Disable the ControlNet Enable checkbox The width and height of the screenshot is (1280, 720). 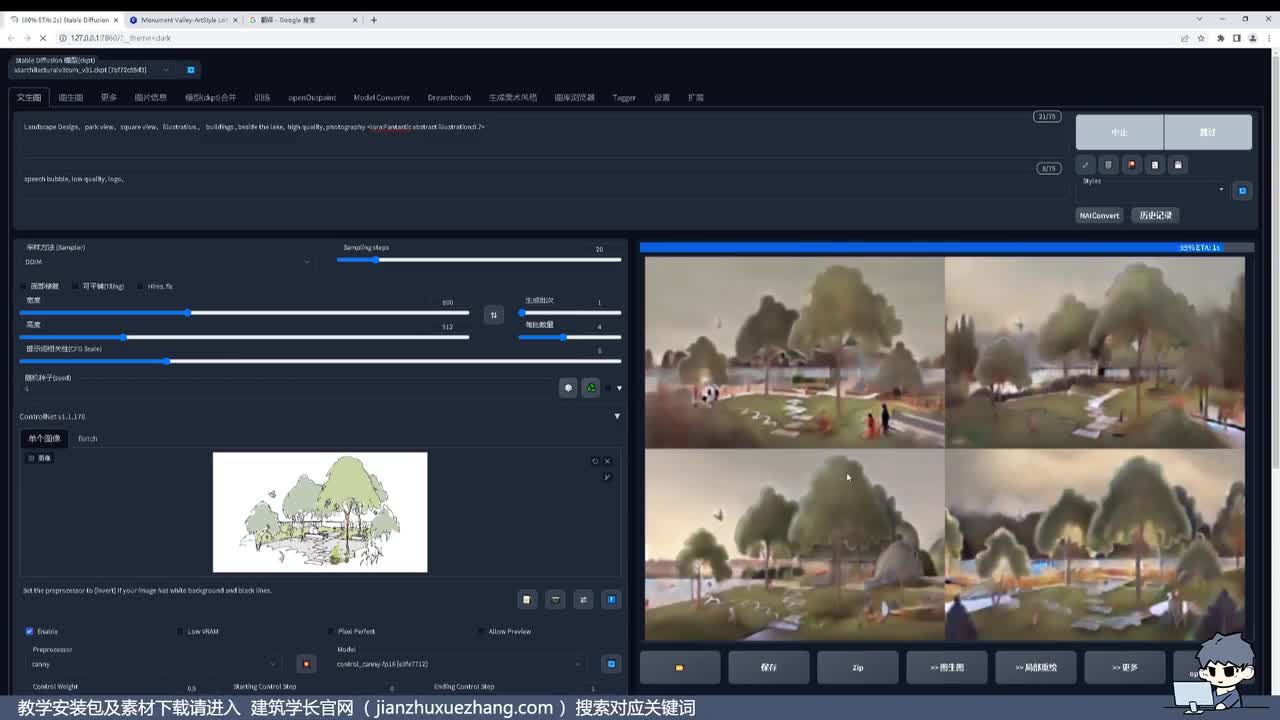29,631
